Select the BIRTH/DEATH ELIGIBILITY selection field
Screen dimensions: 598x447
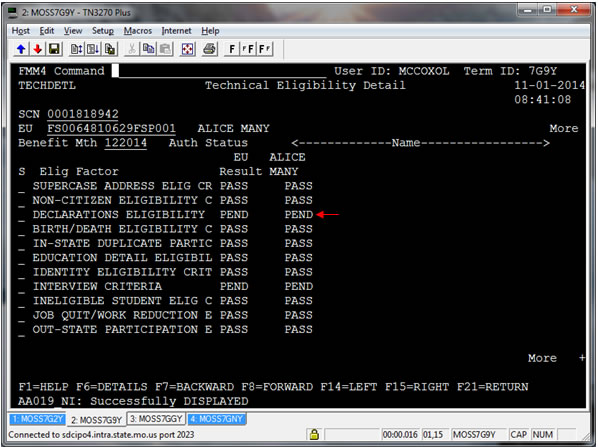[22, 230]
